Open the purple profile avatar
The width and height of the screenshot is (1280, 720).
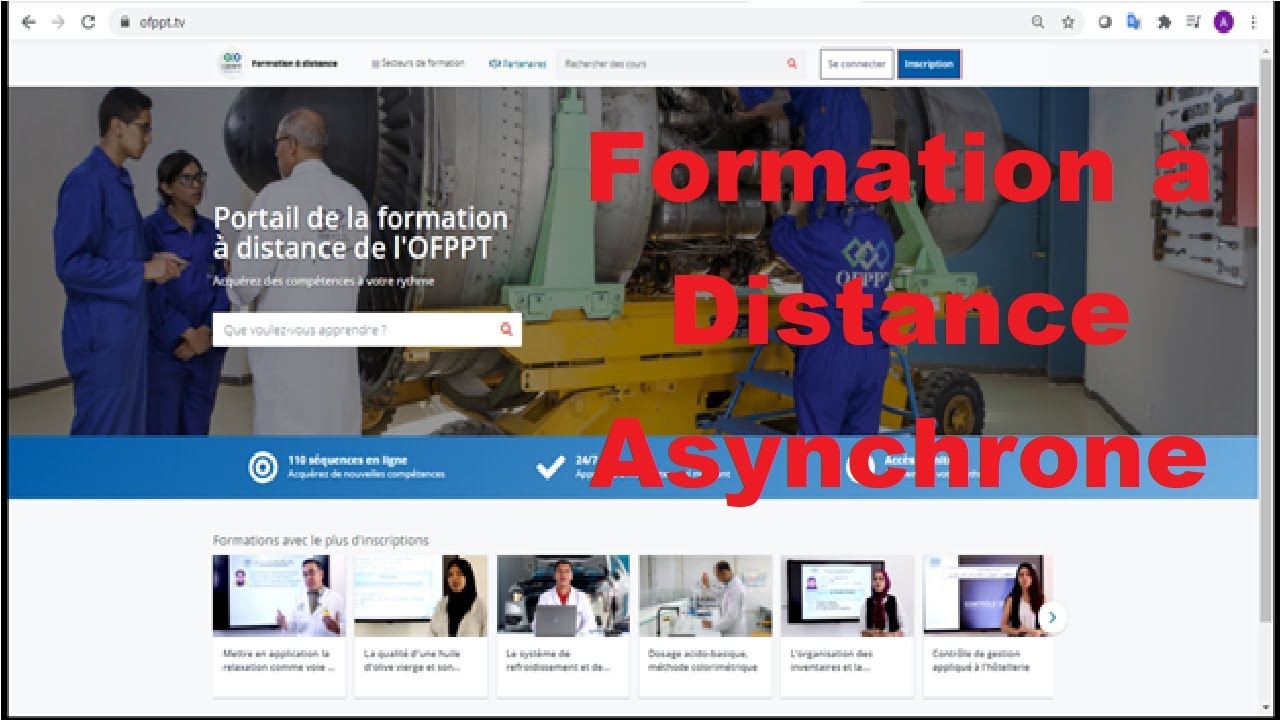(1224, 22)
